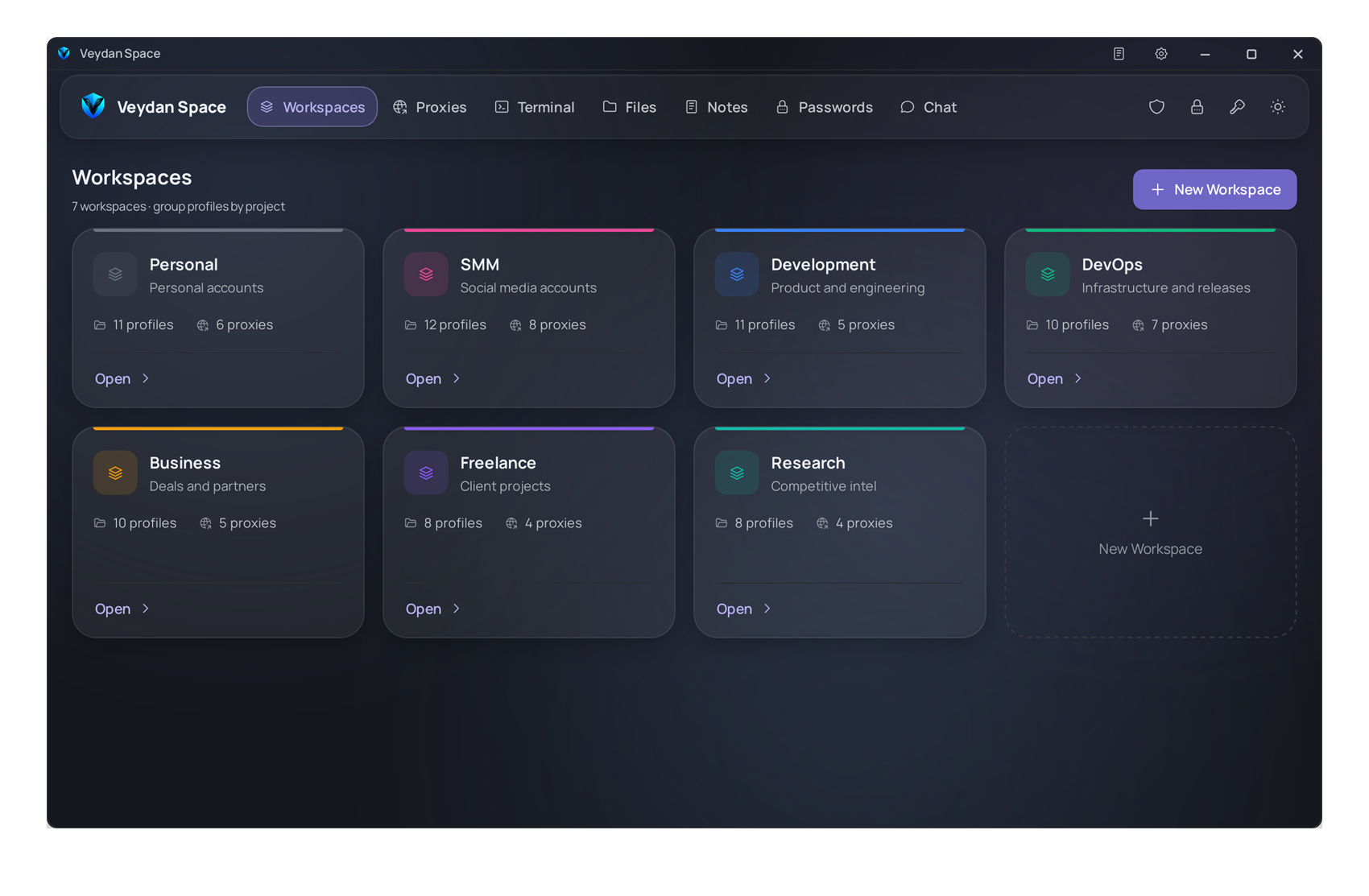
Task: Click '10 profiles' on the Business card
Action: (144, 522)
